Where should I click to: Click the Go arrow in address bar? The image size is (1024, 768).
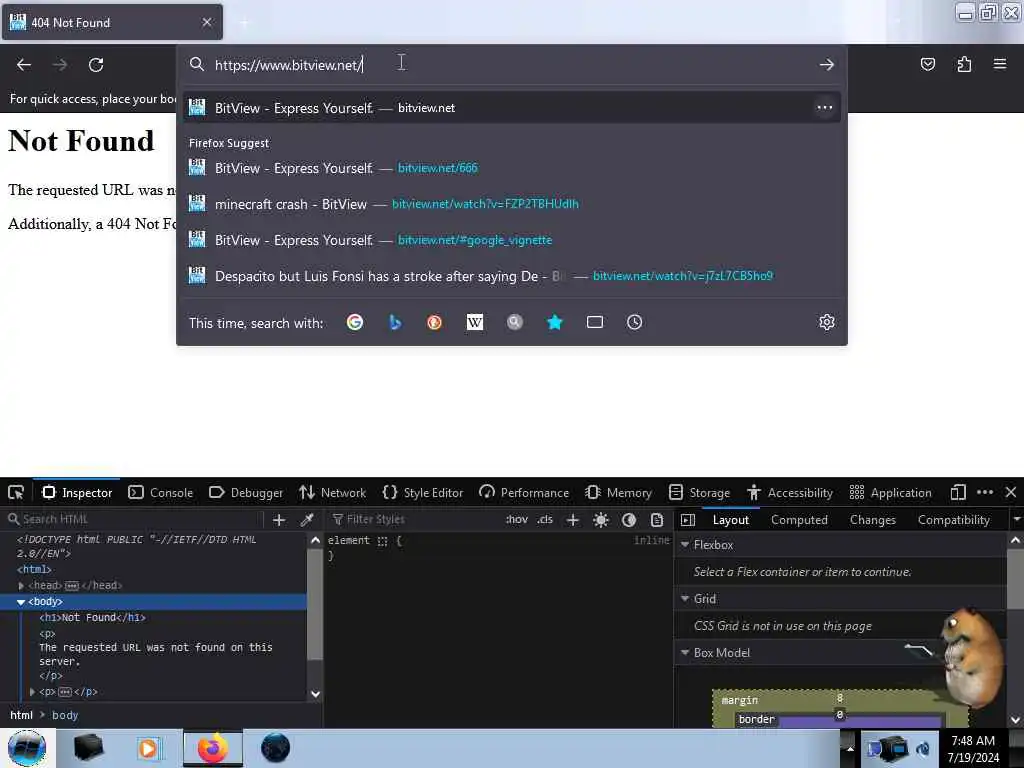tap(826, 65)
